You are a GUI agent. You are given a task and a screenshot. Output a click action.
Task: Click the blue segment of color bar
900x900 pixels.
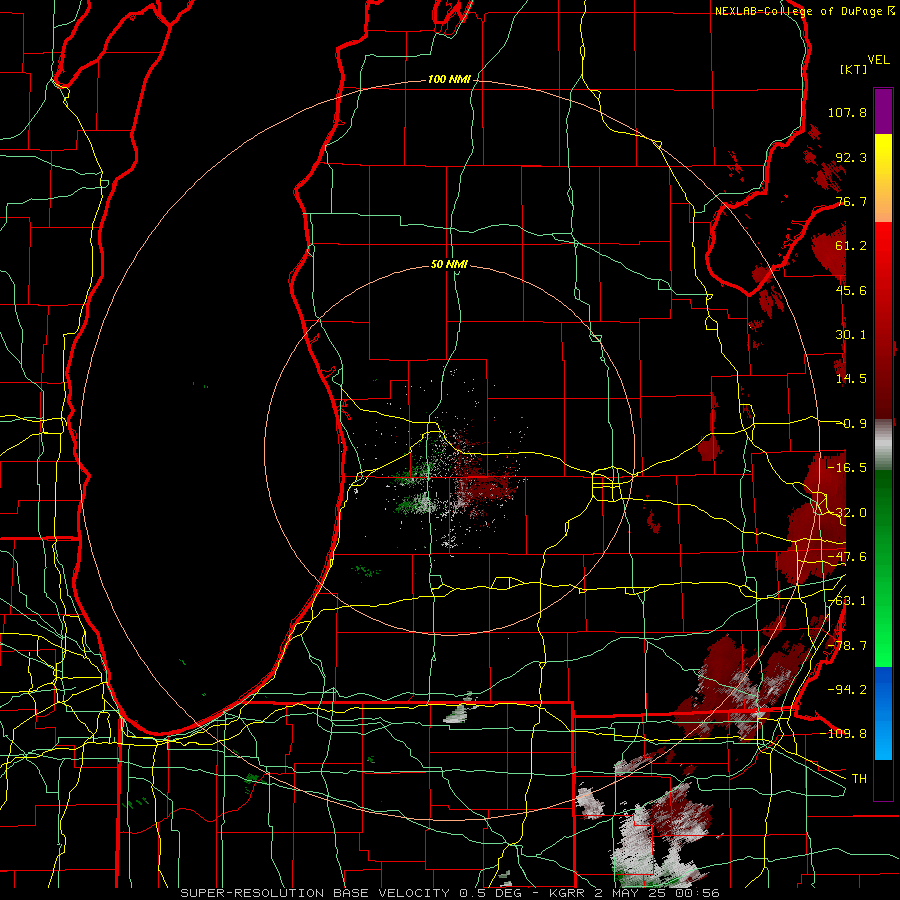pos(883,713)
